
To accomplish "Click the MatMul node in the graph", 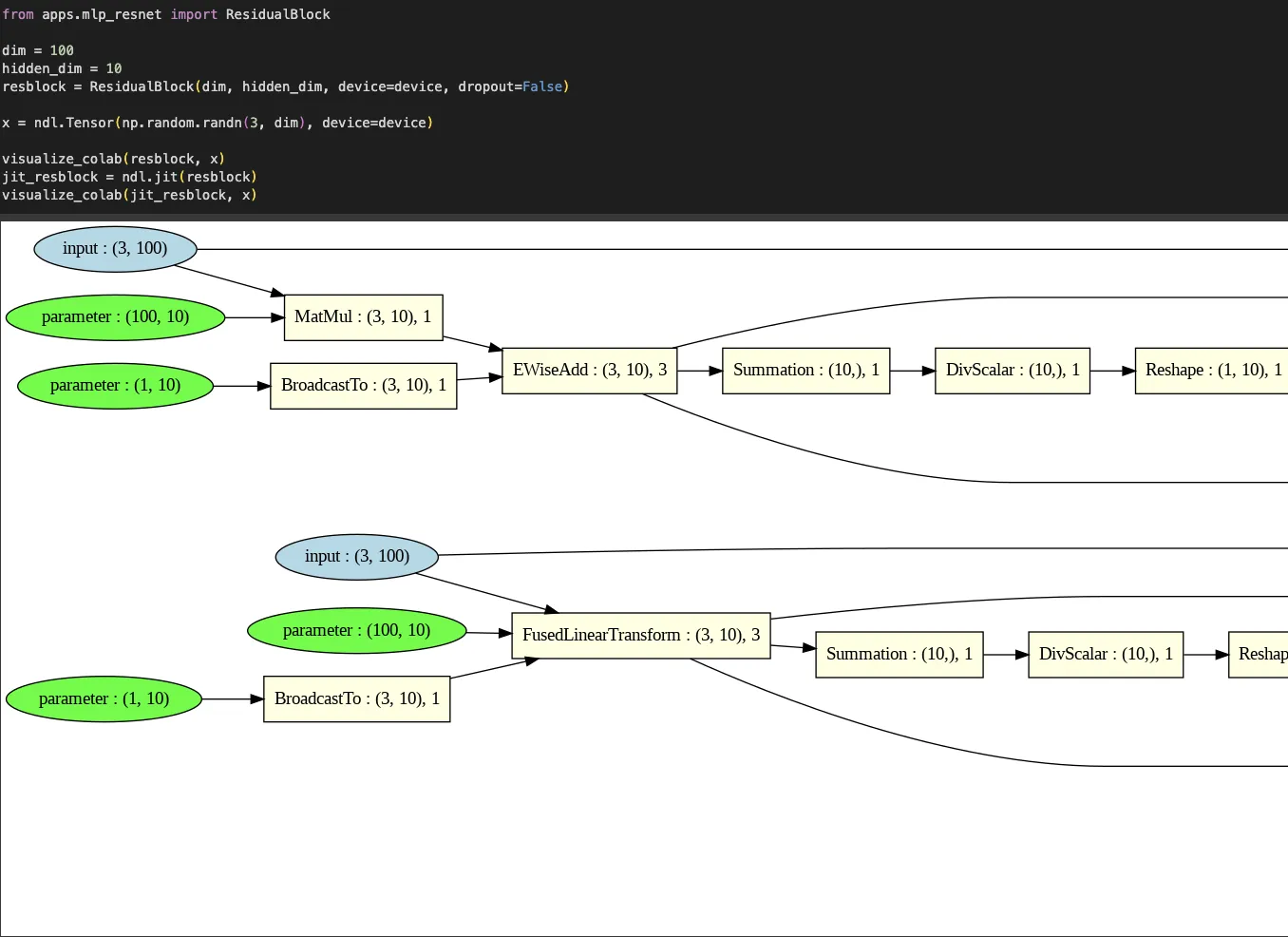I will (x=363, y=317).
